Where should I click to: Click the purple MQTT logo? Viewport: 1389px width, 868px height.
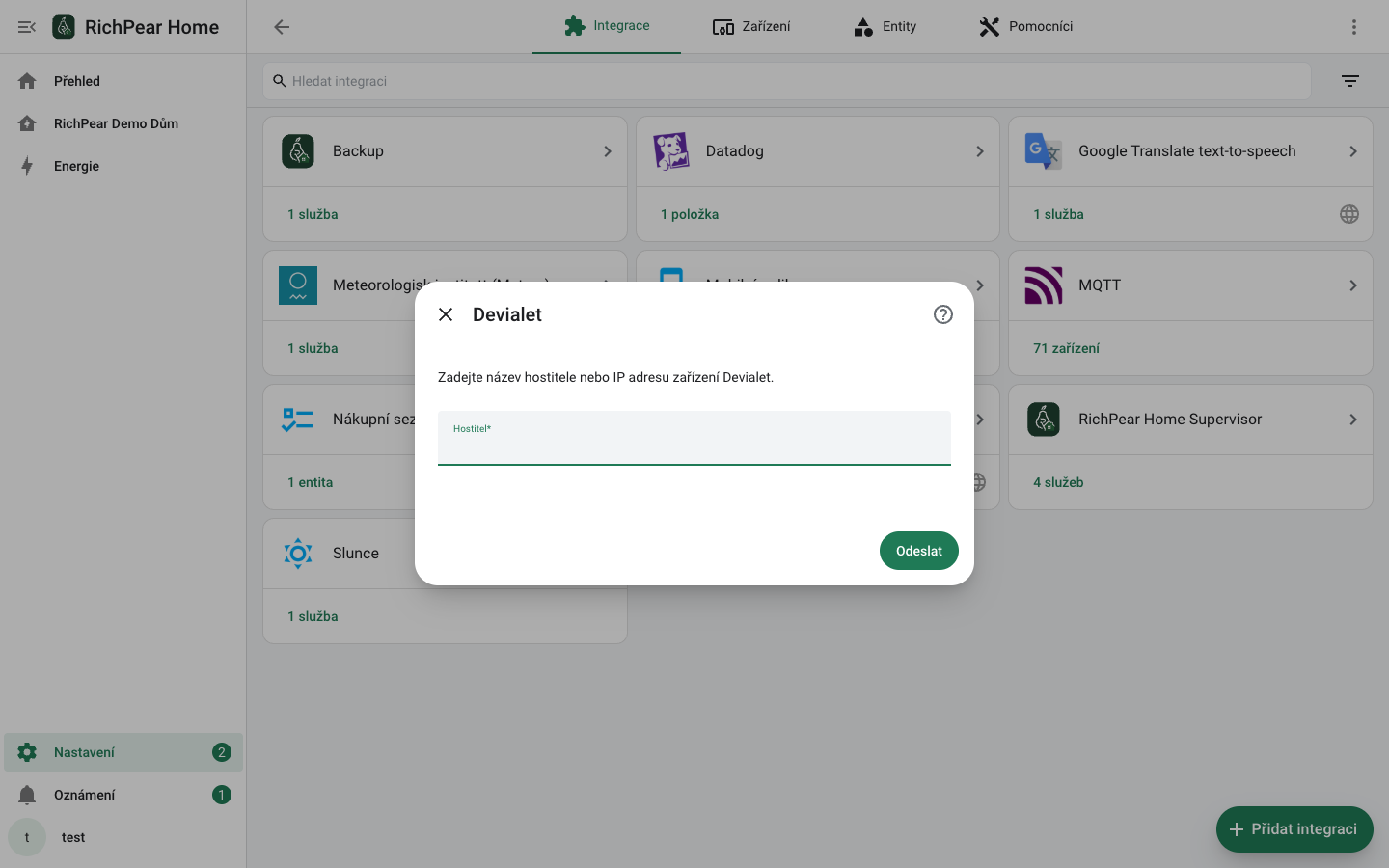coord(1044,285)
